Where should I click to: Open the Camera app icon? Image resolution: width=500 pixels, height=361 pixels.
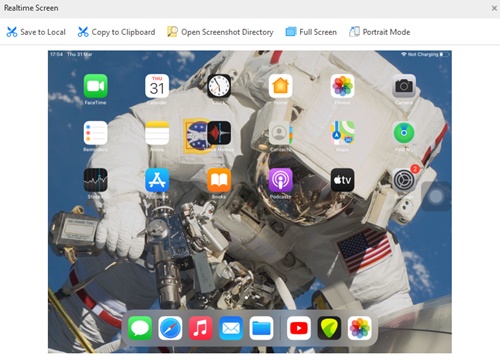pos(404,86)
